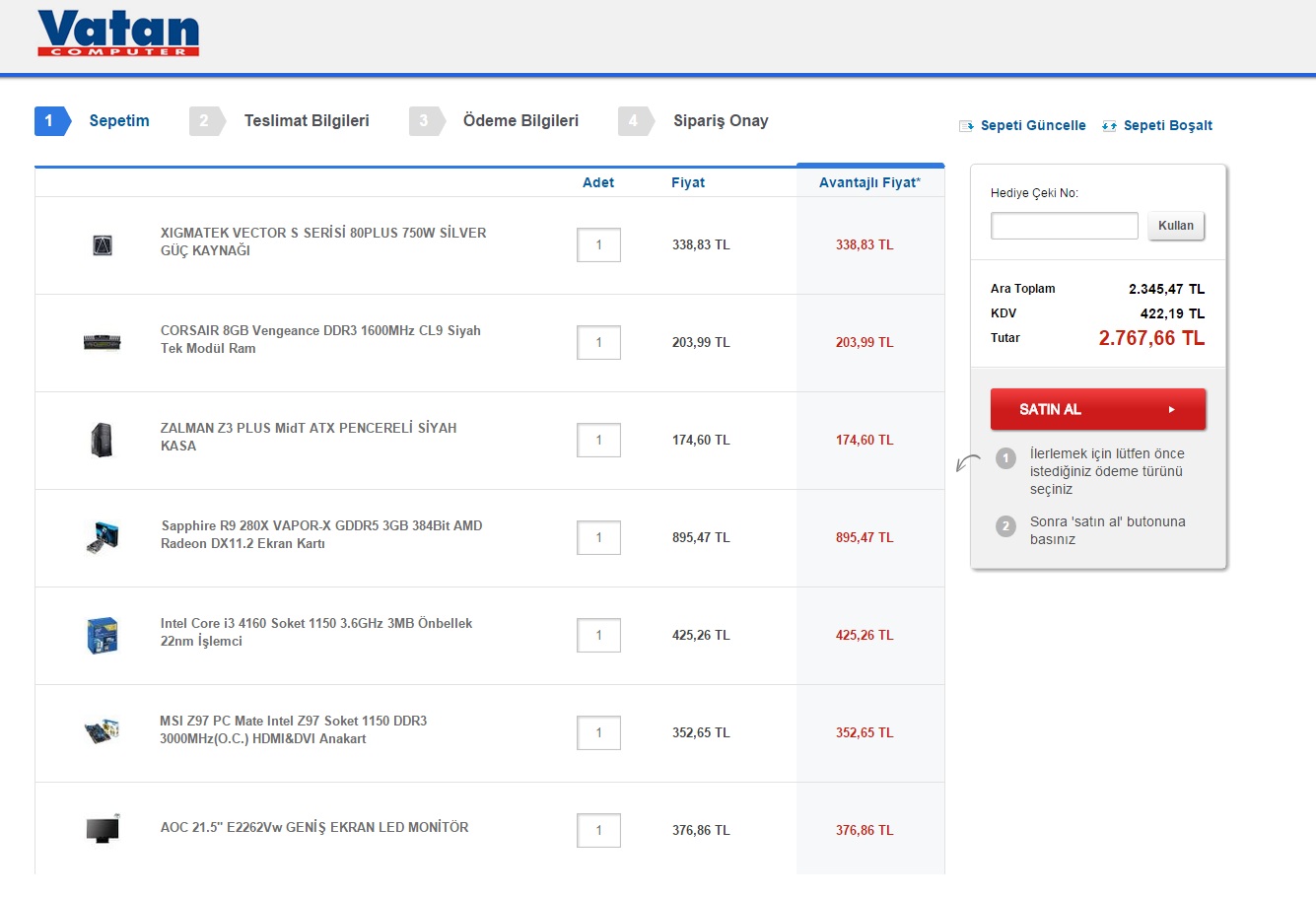Open the Xigmatek power supply thumbnail
Screen dimensions: 1316x897
click(103, 245)
